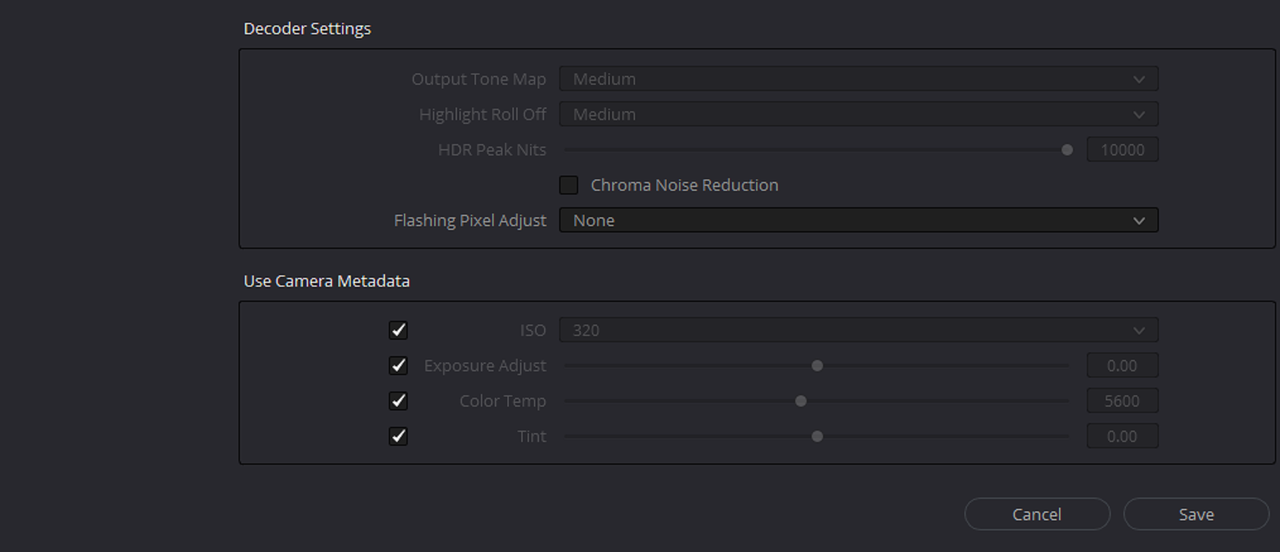Click the Output Tone Map label
This screenshot has width=1280, height=552.
(x=479, y=79)
